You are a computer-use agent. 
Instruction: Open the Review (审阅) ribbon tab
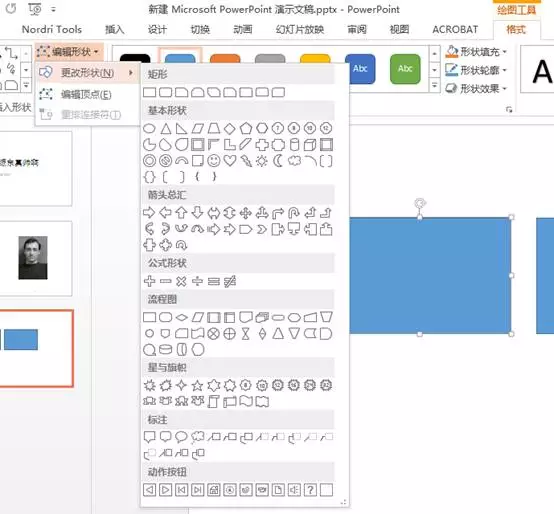[x=357, y=29]
